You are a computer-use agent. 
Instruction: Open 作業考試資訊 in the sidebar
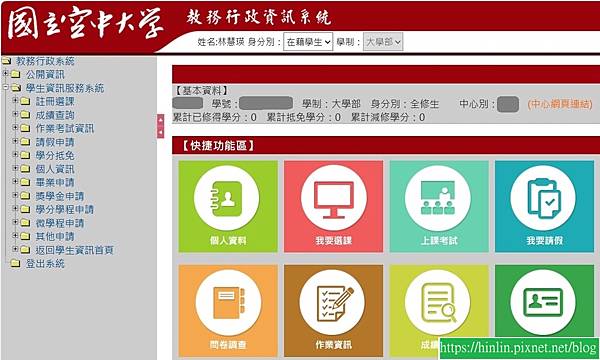(65, 128)
